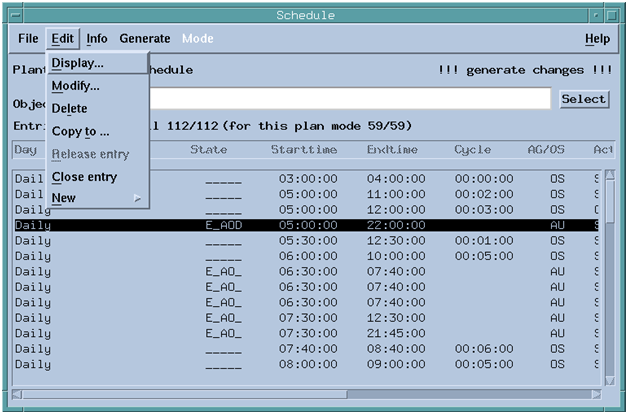628x414 pixels.
Task: Open the File menu
Action: [x=28, y=39]
